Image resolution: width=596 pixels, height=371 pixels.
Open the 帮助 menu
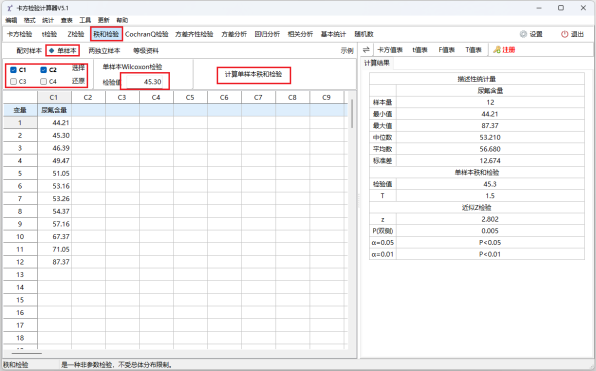coord(122,20)
